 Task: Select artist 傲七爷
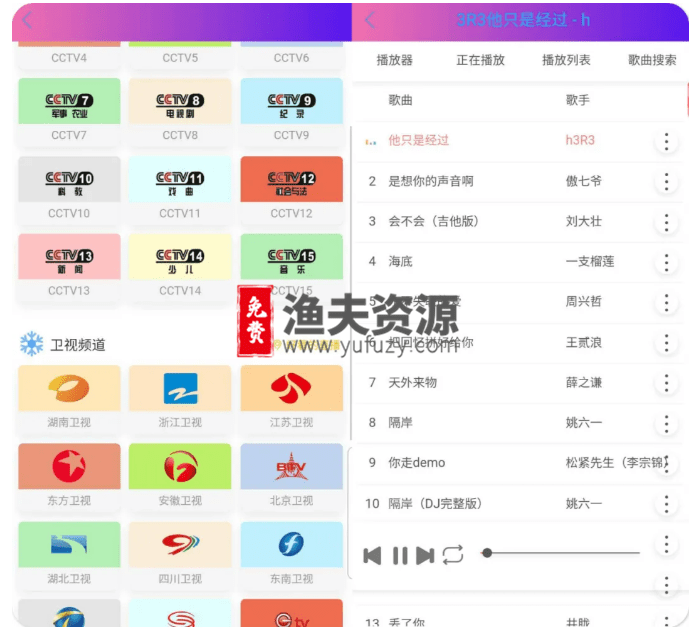[x=584, y=181]
